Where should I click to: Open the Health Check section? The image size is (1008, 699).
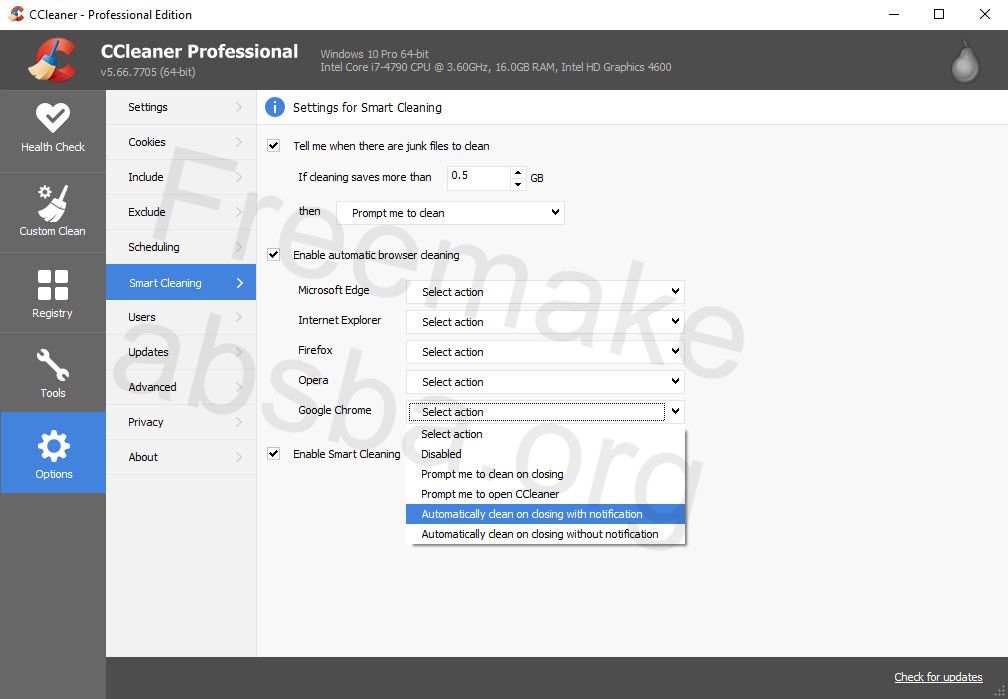53,131
